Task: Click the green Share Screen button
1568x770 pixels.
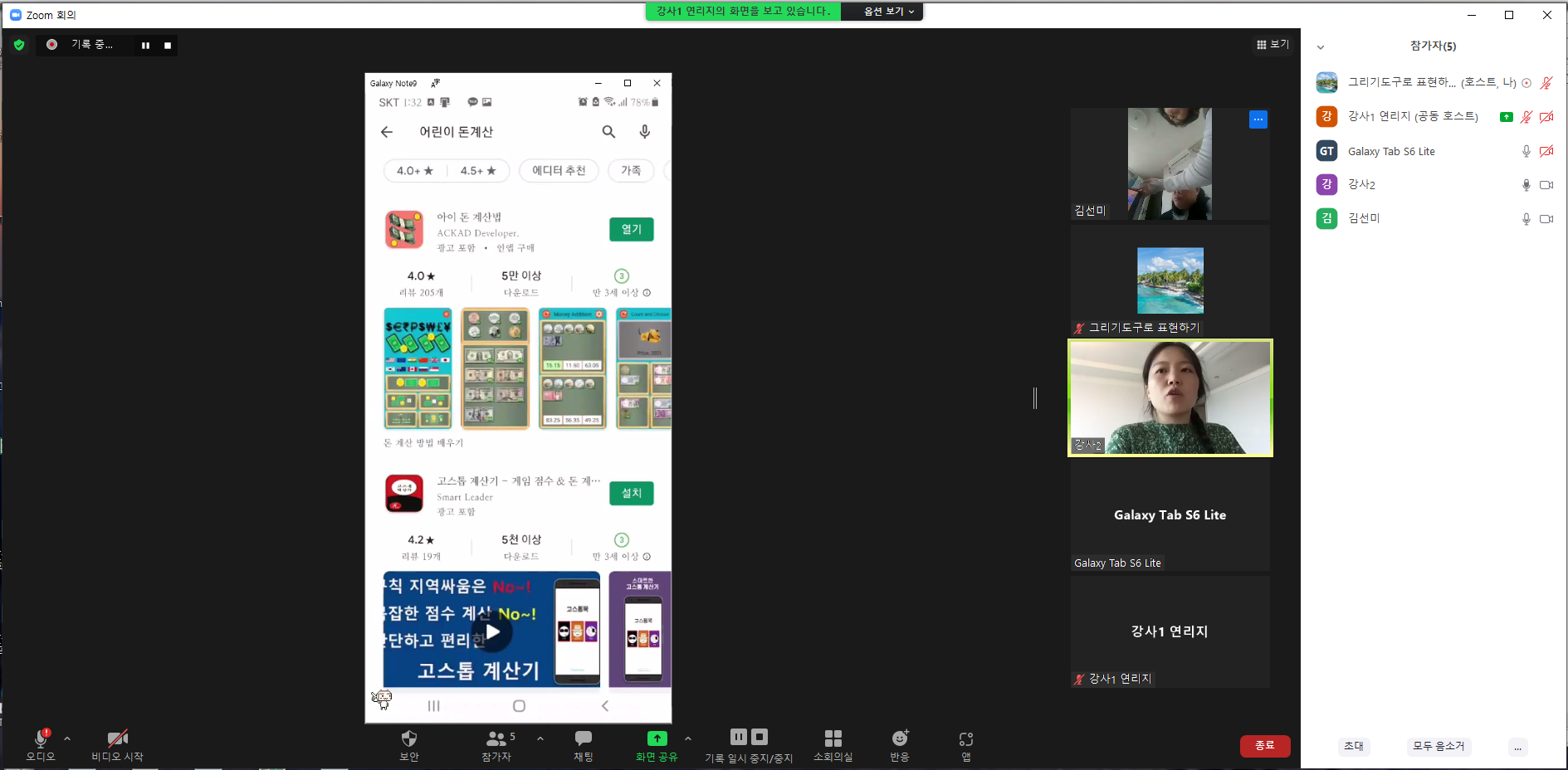Action: pyautogui.click(x=657, y=745)
